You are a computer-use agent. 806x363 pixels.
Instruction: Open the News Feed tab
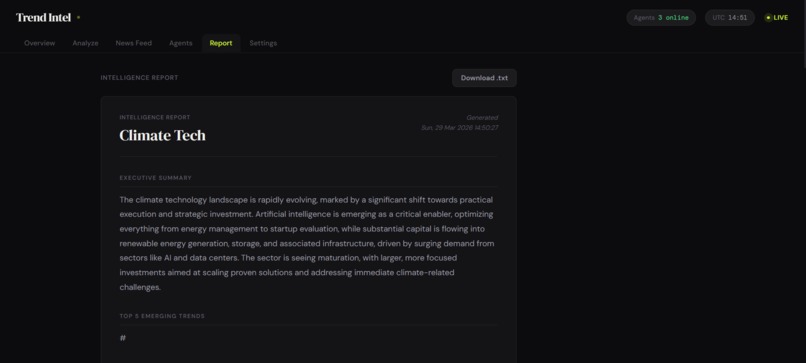click(134, 43)
